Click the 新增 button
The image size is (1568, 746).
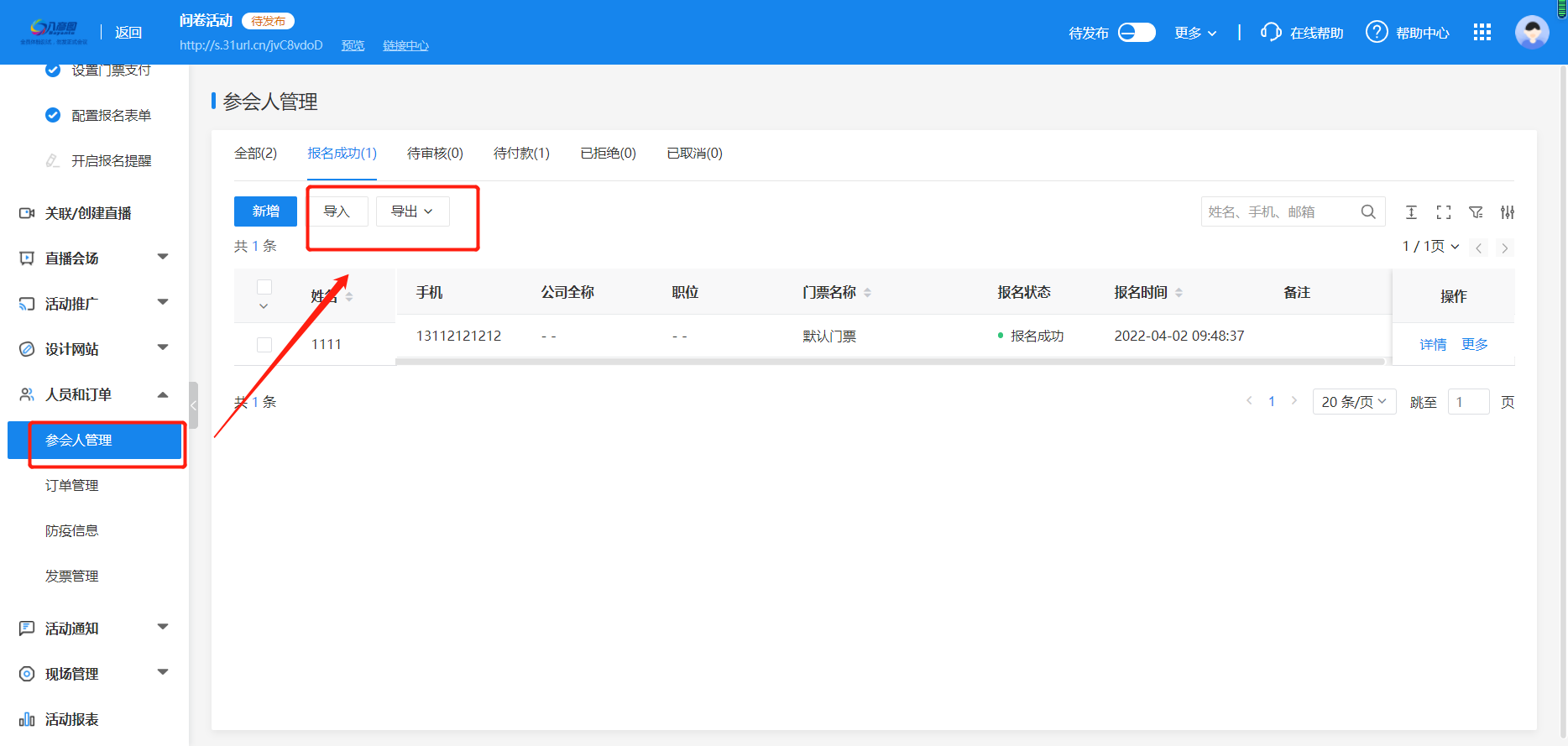coord(265,211)
